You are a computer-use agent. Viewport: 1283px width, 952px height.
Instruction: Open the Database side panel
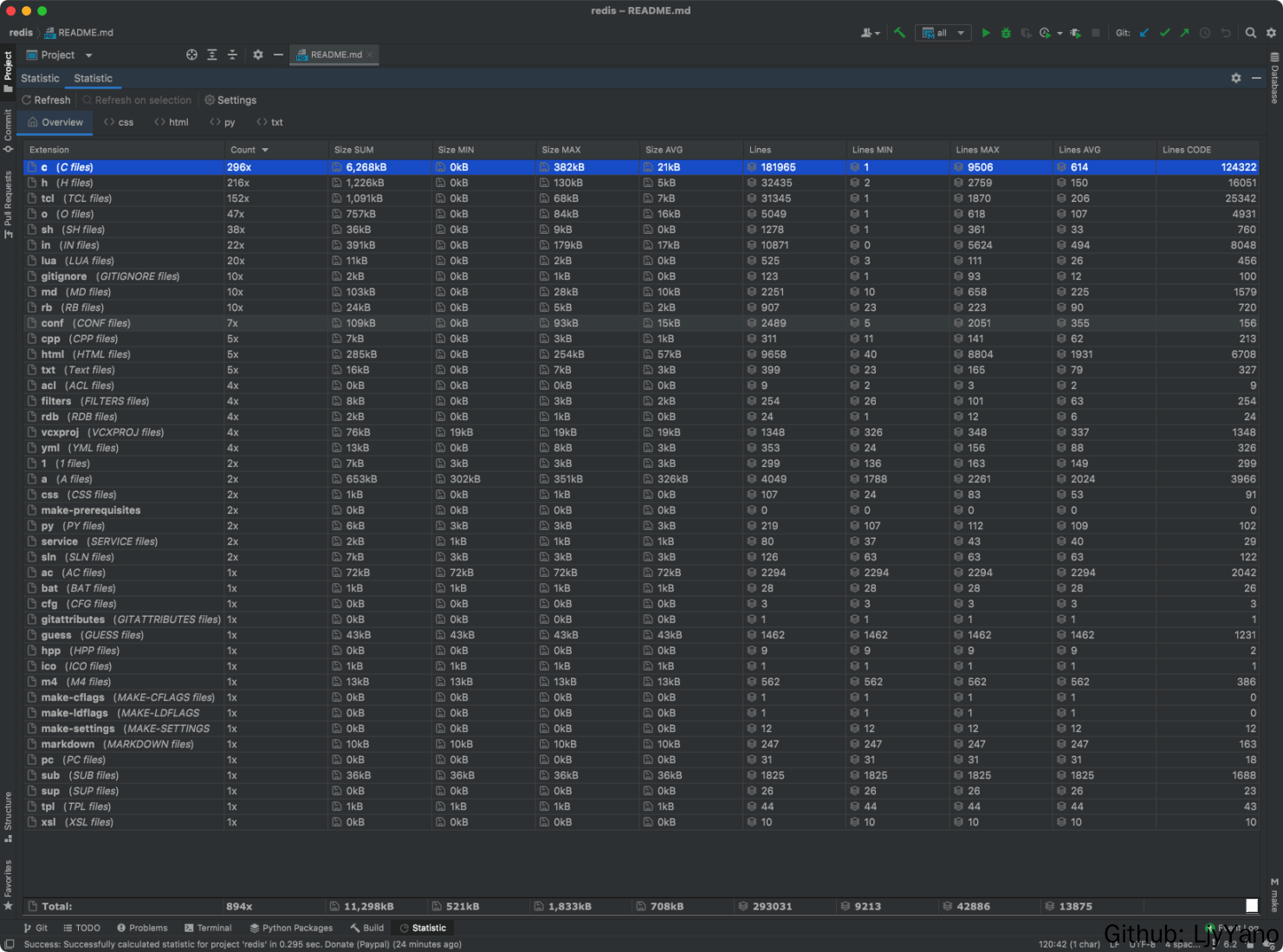click(1274, 78)
